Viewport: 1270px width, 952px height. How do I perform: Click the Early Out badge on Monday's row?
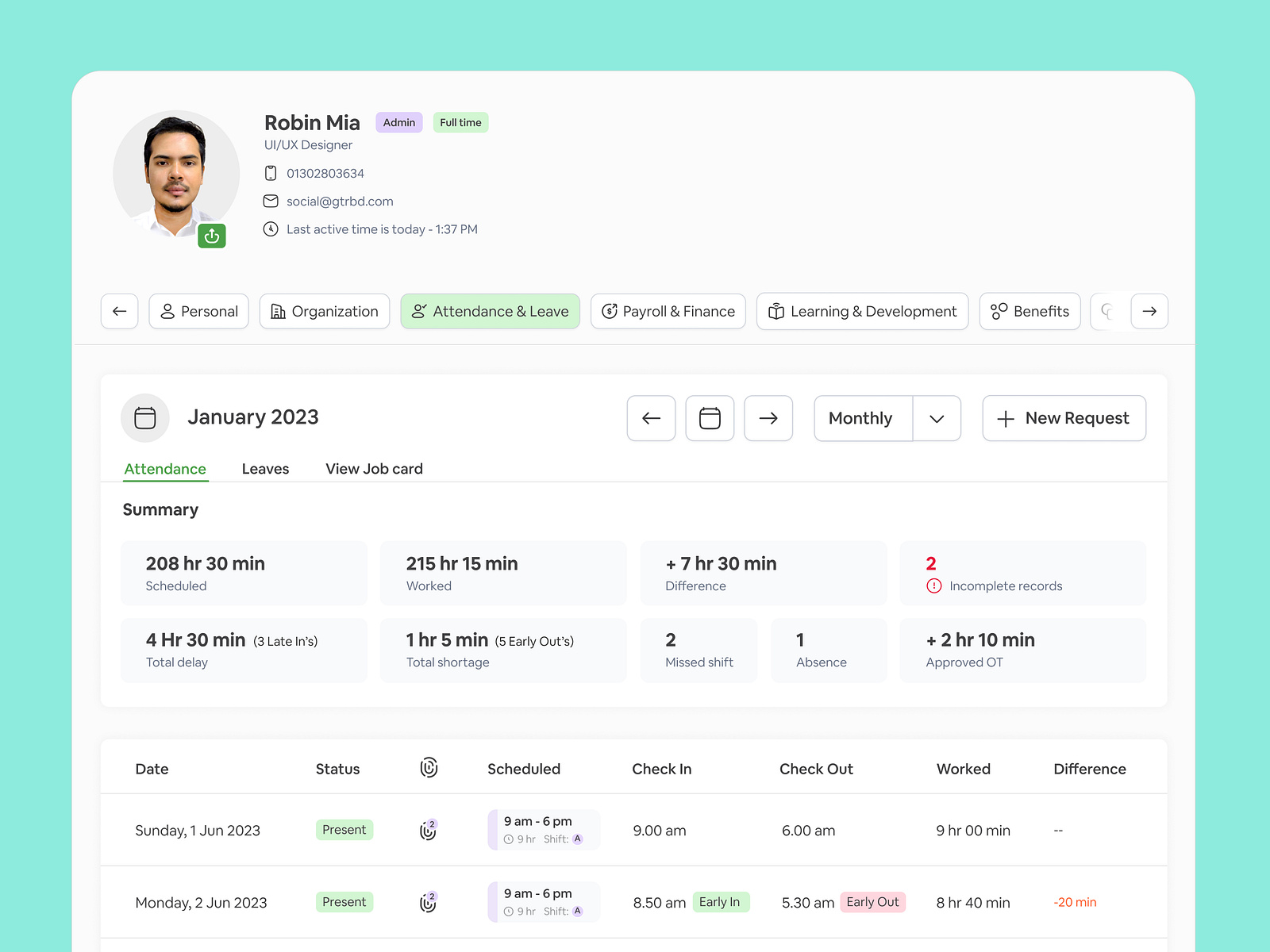873,902
